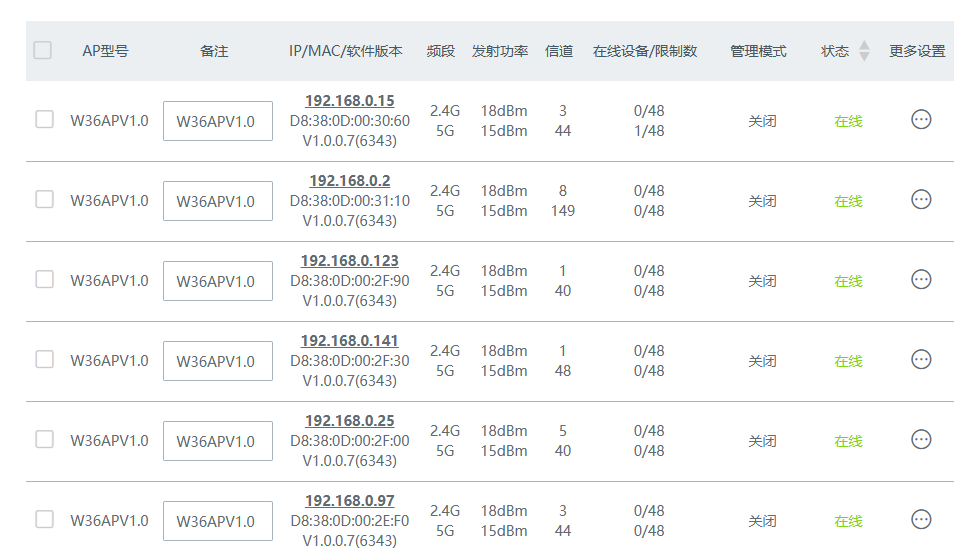Click MAC address D8:38:0D:00:2F:30

point(349,361)
